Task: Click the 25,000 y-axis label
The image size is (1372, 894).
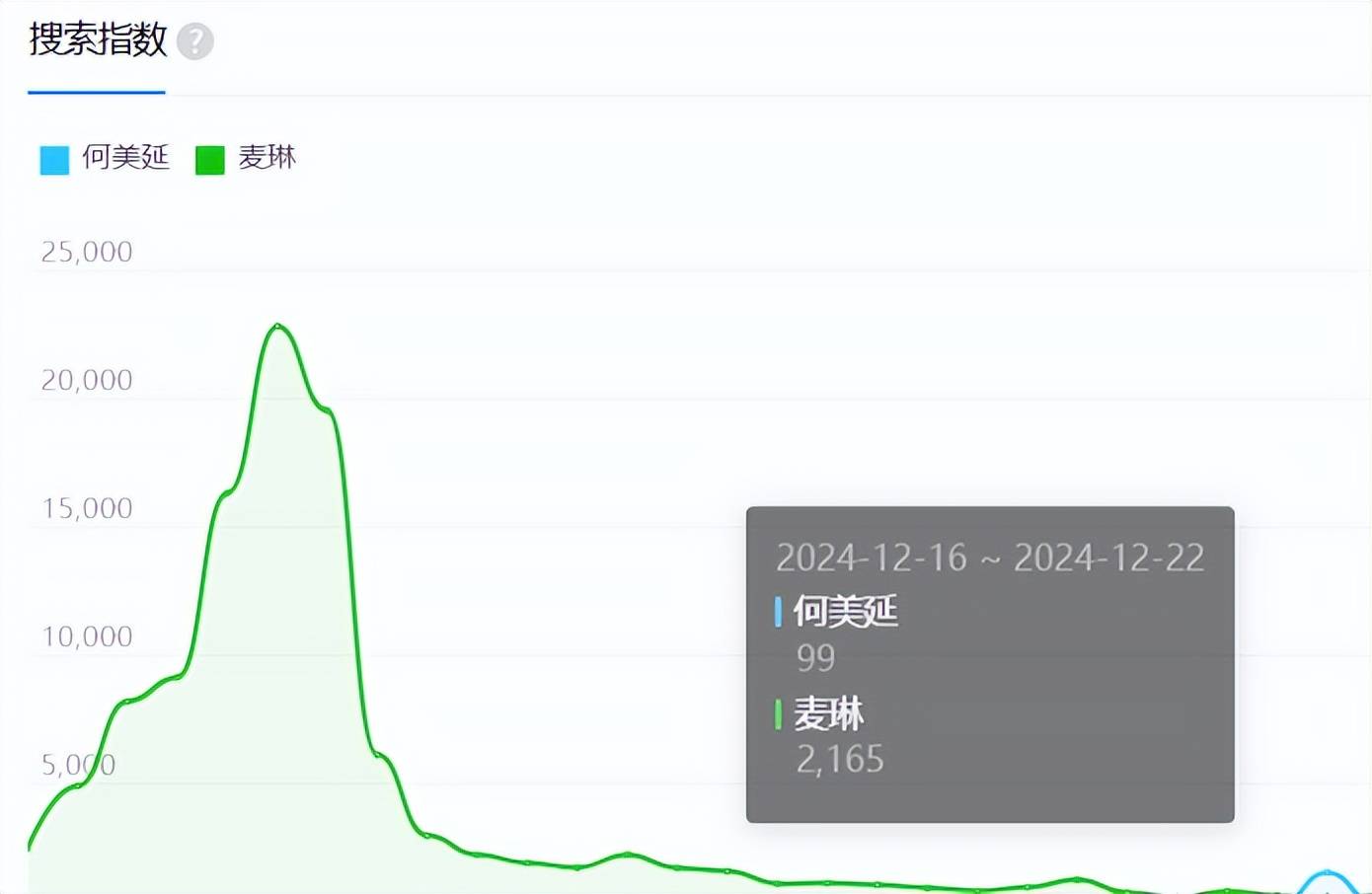Action: (87, 253)
